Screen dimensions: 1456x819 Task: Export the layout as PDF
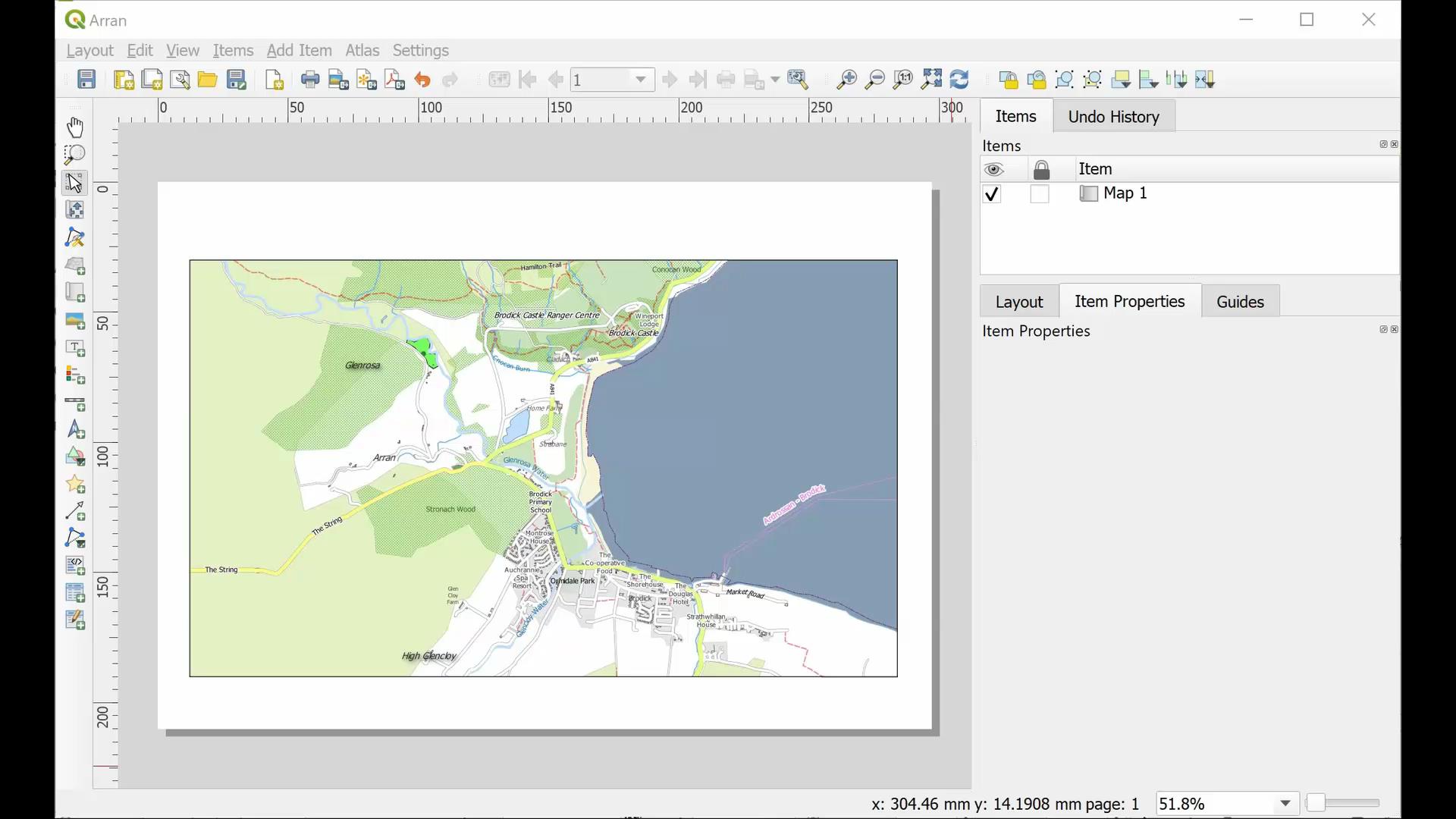pos(394,79)
